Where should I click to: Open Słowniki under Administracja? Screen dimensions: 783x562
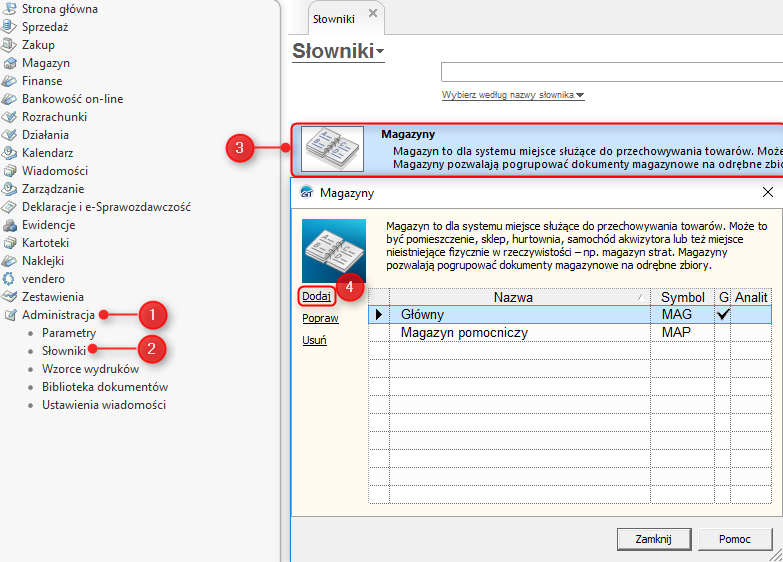[64, 351]
